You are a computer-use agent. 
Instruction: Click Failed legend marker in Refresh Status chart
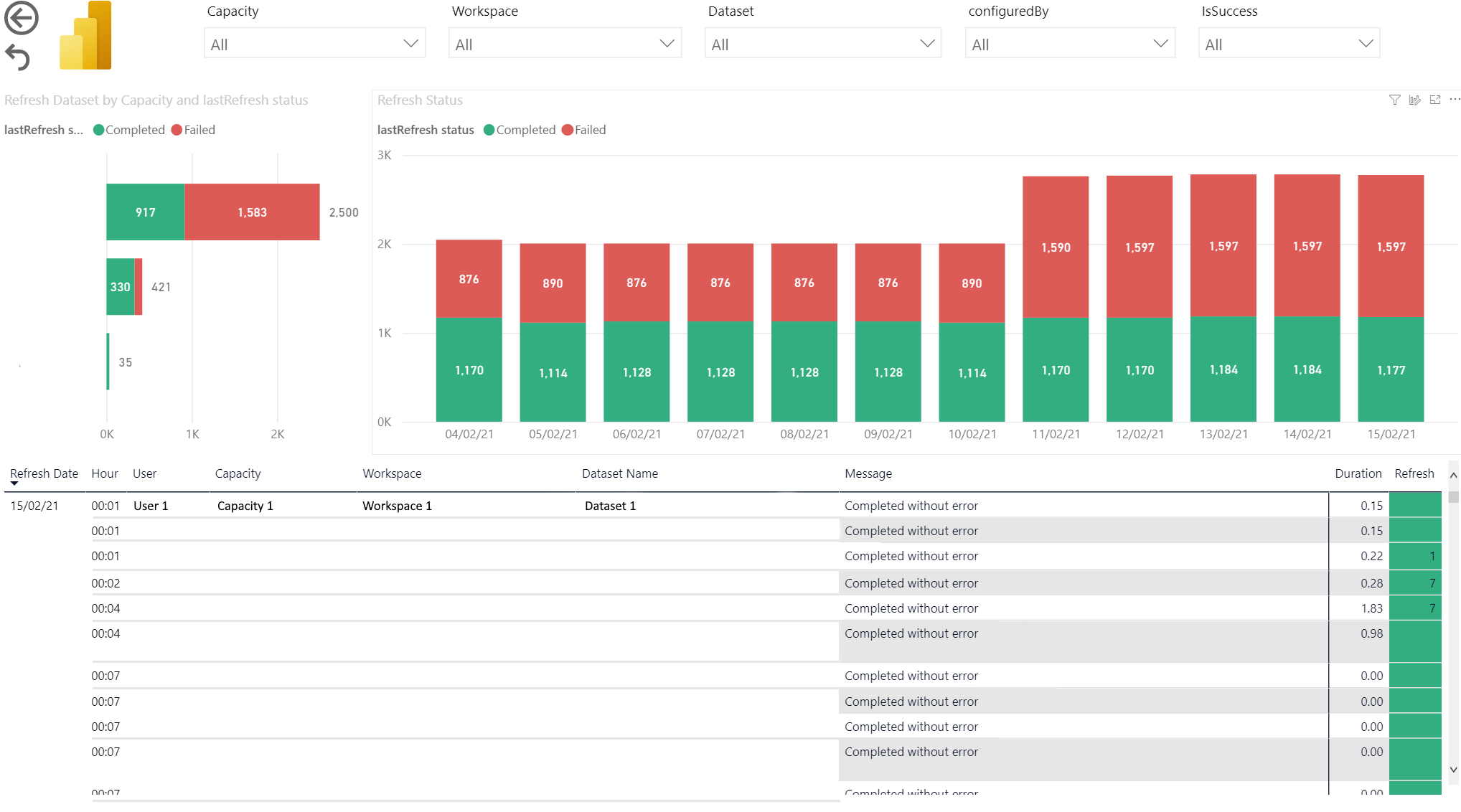click(x=568, y=130)
